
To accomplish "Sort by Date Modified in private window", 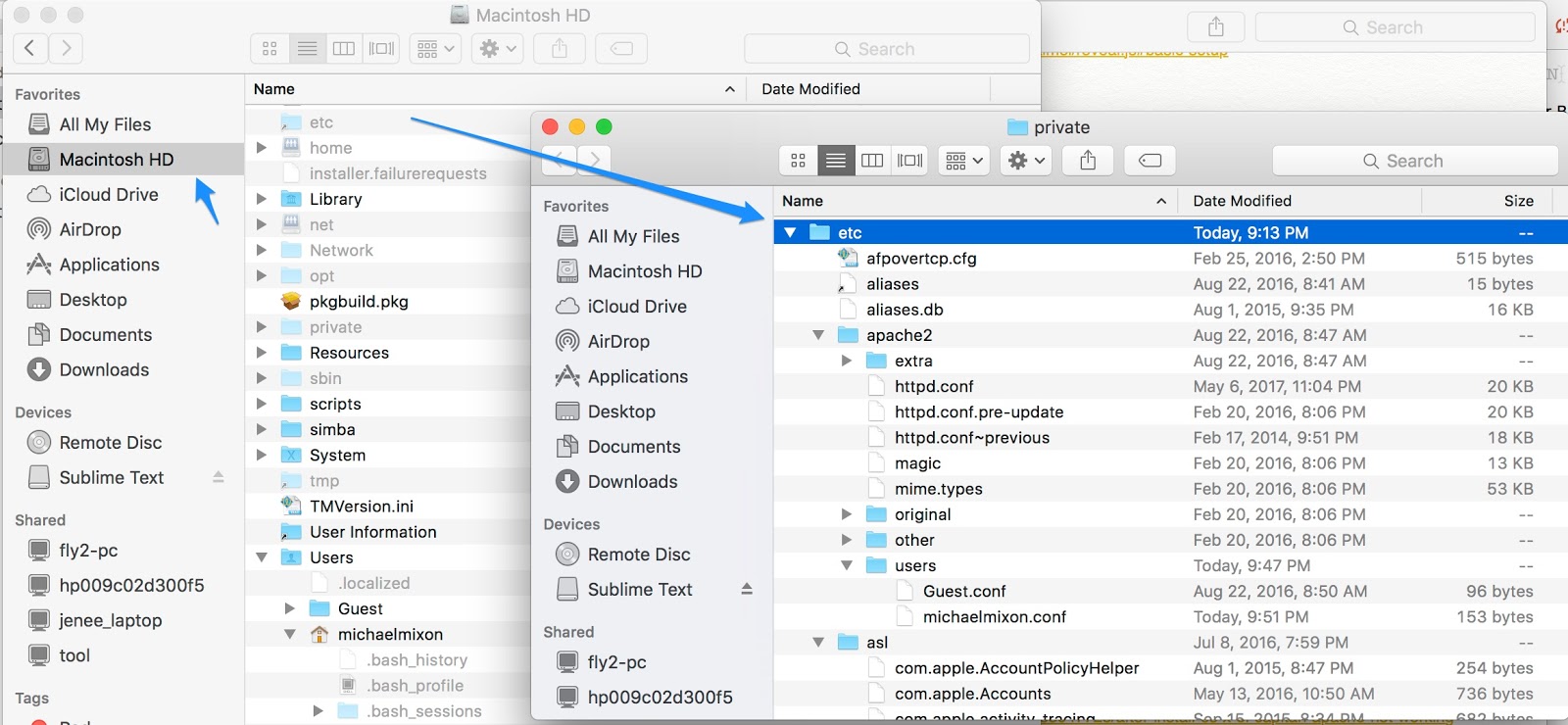I will (1299, 201).
